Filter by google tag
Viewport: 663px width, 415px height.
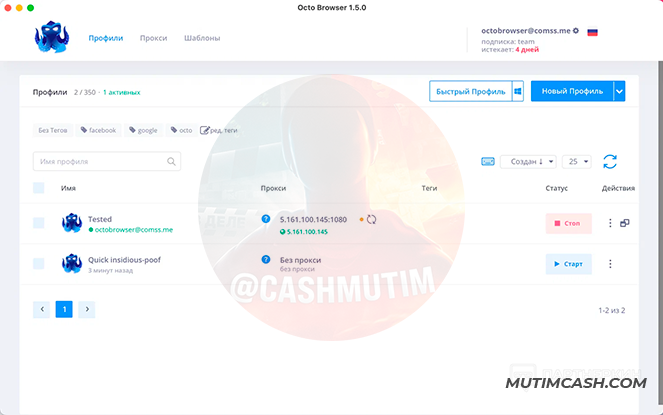(x=143, y=130)
